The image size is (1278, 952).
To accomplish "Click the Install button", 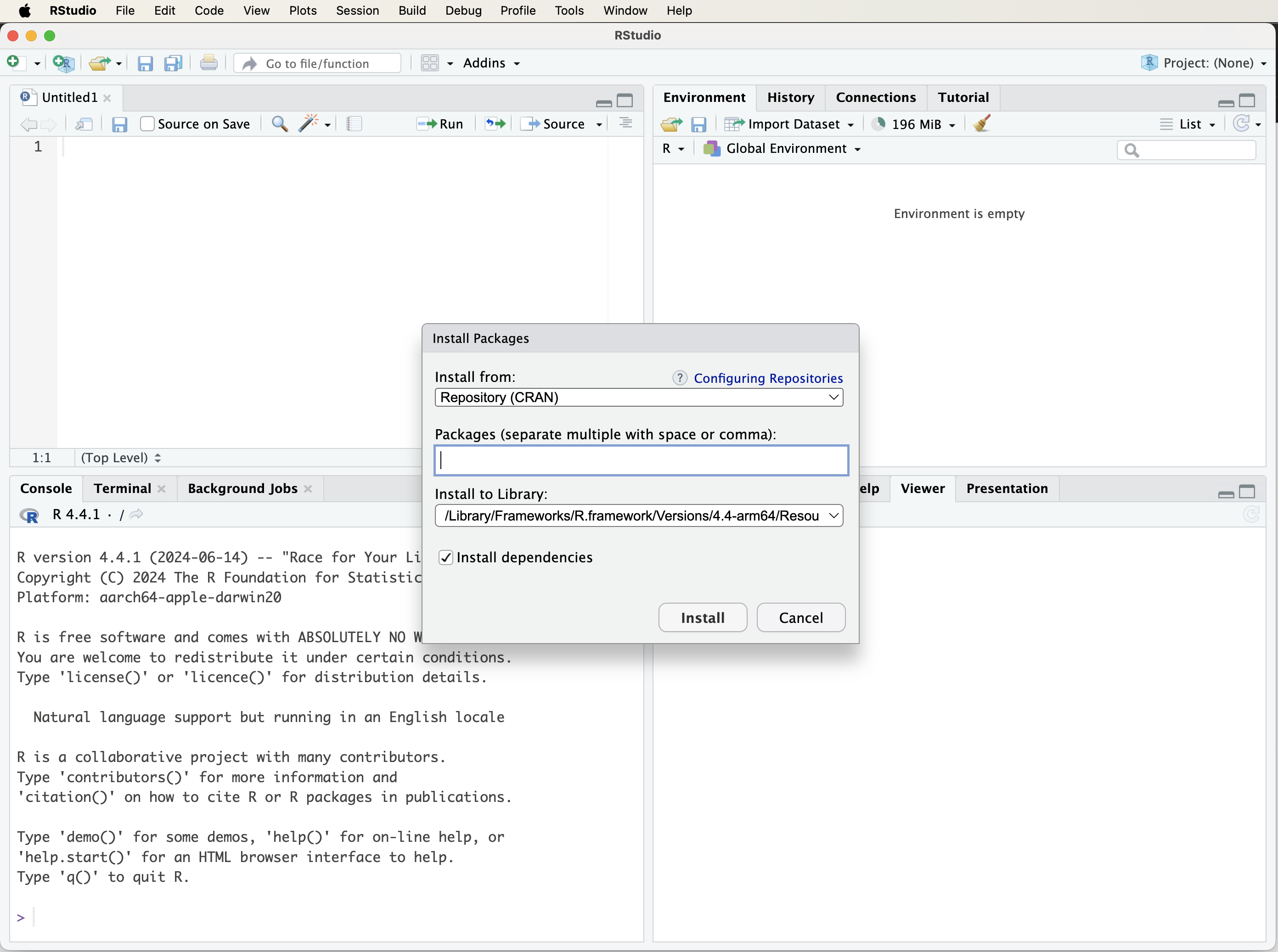I will pos(702,617).
